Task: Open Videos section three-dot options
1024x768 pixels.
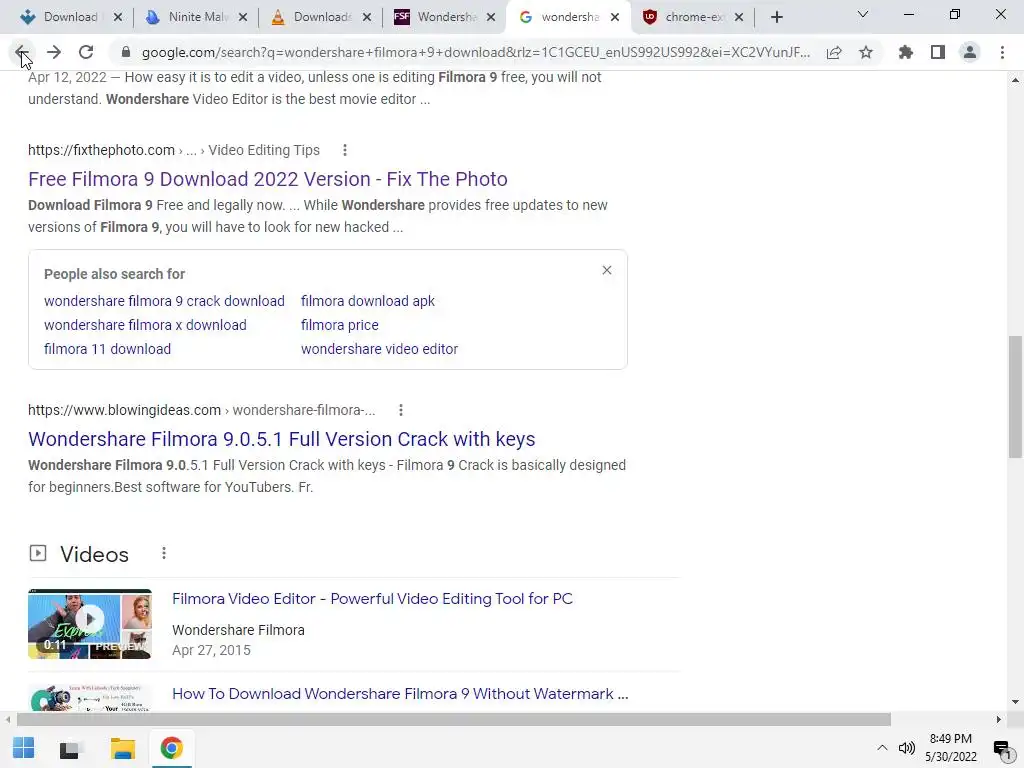Action: 164,554
